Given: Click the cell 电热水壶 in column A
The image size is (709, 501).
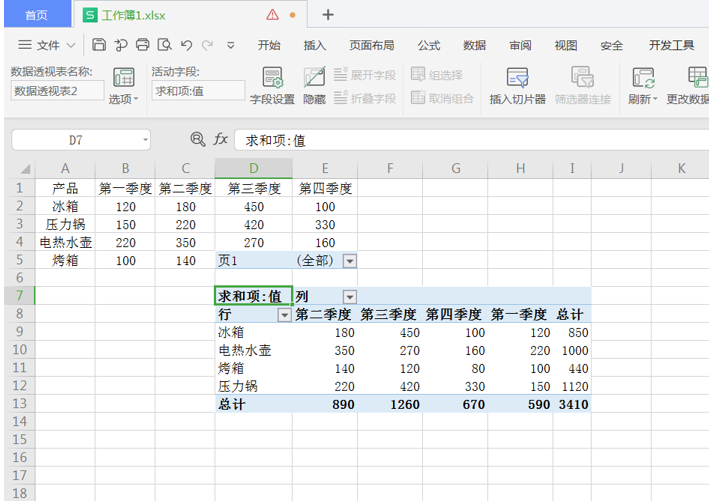Looking at the screenshot, I should pos(65,242).
